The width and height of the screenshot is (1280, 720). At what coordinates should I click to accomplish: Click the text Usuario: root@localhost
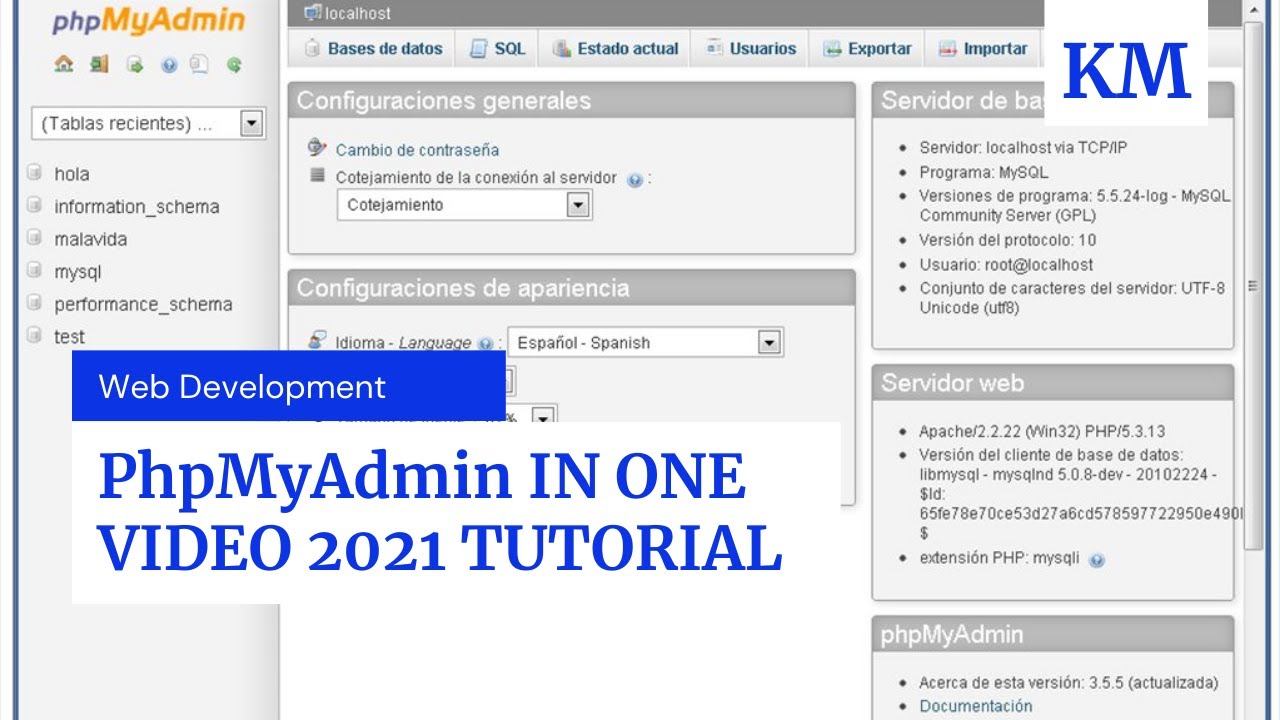coord(1006,265)
